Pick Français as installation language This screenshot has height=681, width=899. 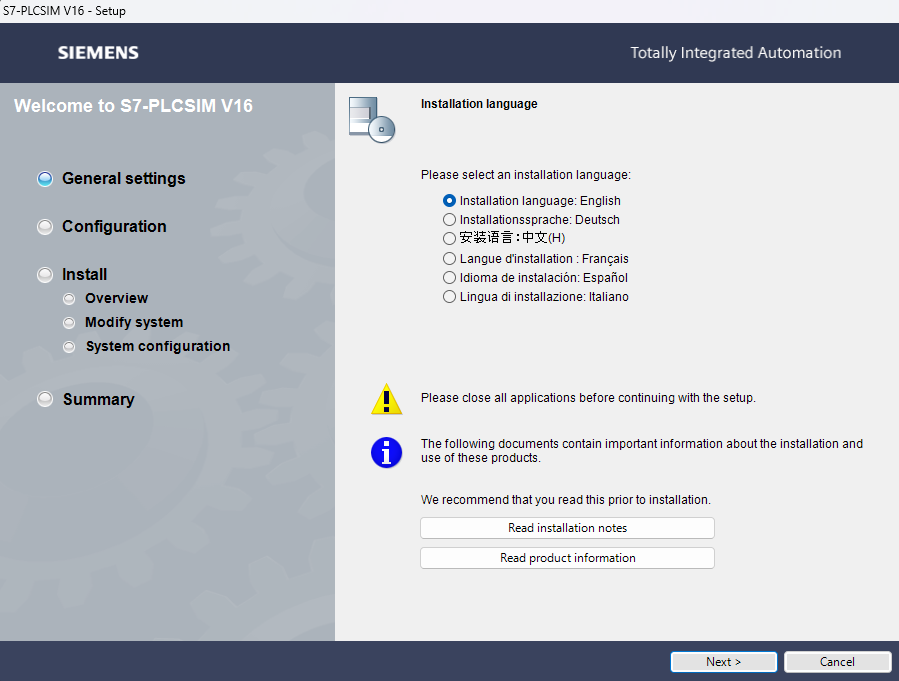tap(450, 259)
